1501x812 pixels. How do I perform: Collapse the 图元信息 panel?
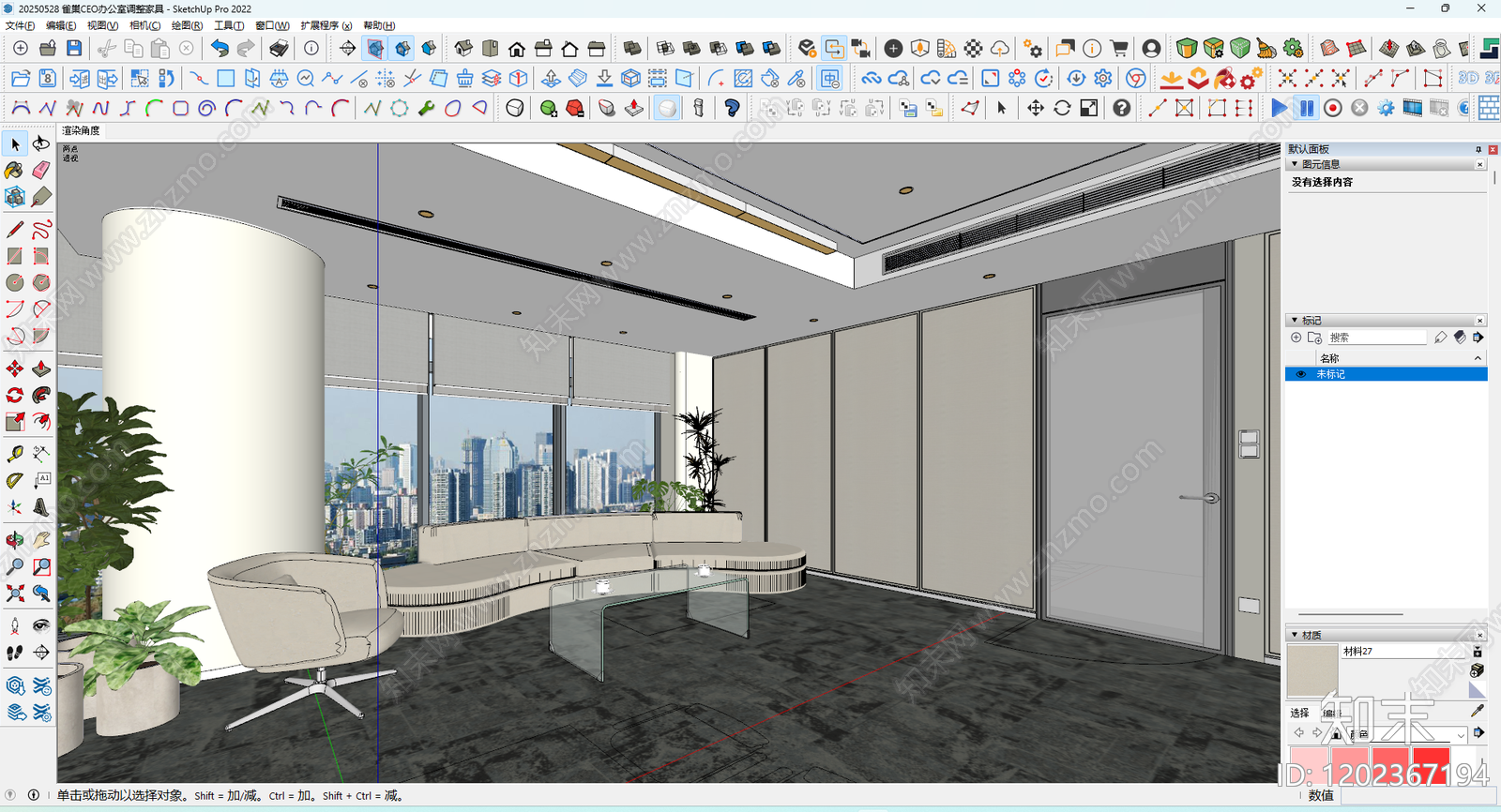point(1295,164)
